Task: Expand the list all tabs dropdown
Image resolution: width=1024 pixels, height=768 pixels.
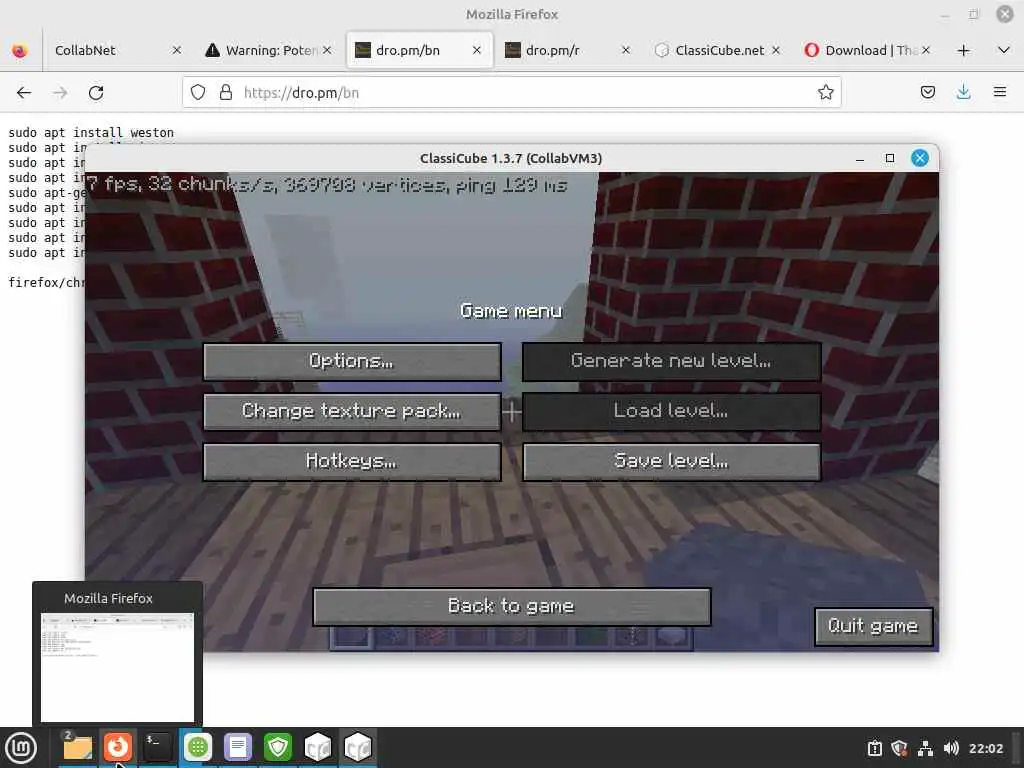Action: (1004, 50)
